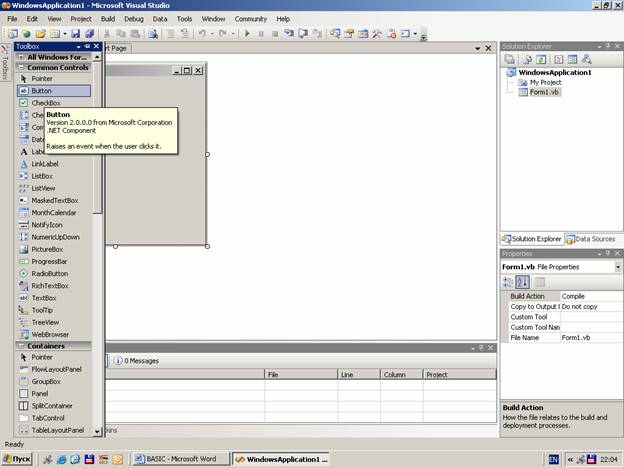Open the Toolbox window position dropdown arrow
Screen dimensions: 624x468
click(78, 47)
